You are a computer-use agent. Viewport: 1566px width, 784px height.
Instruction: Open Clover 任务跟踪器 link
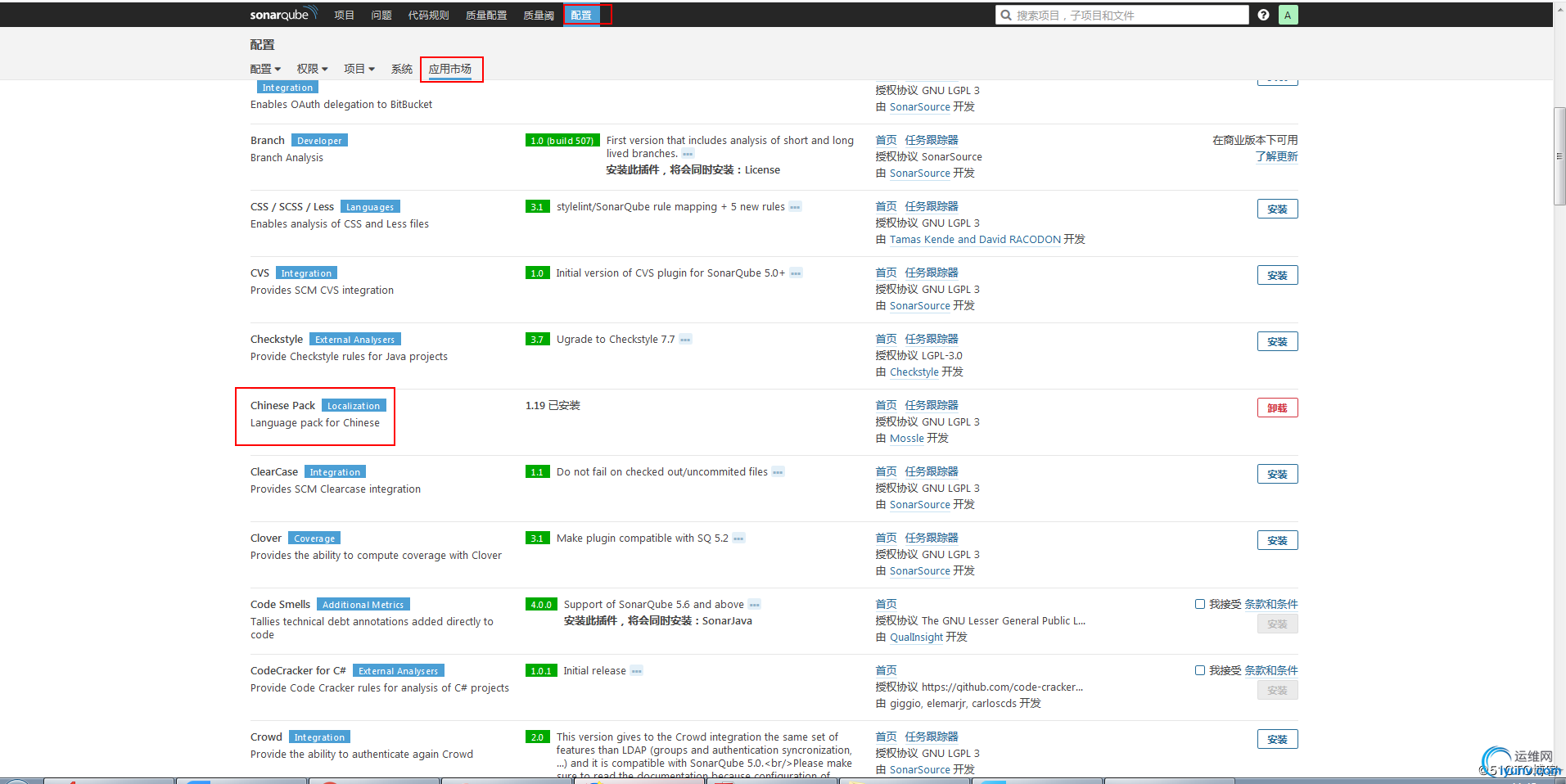tap(932, 538)
